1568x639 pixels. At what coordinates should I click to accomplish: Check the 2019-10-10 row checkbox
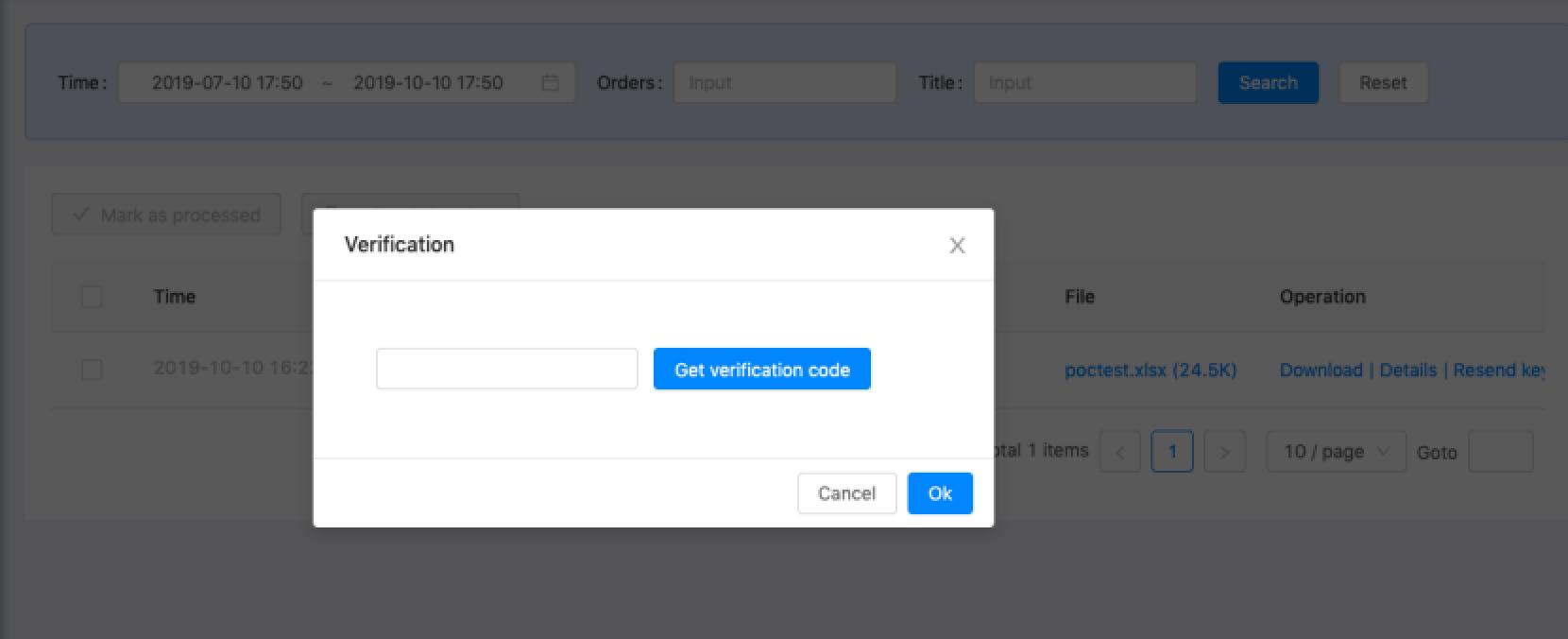[92, 370]
